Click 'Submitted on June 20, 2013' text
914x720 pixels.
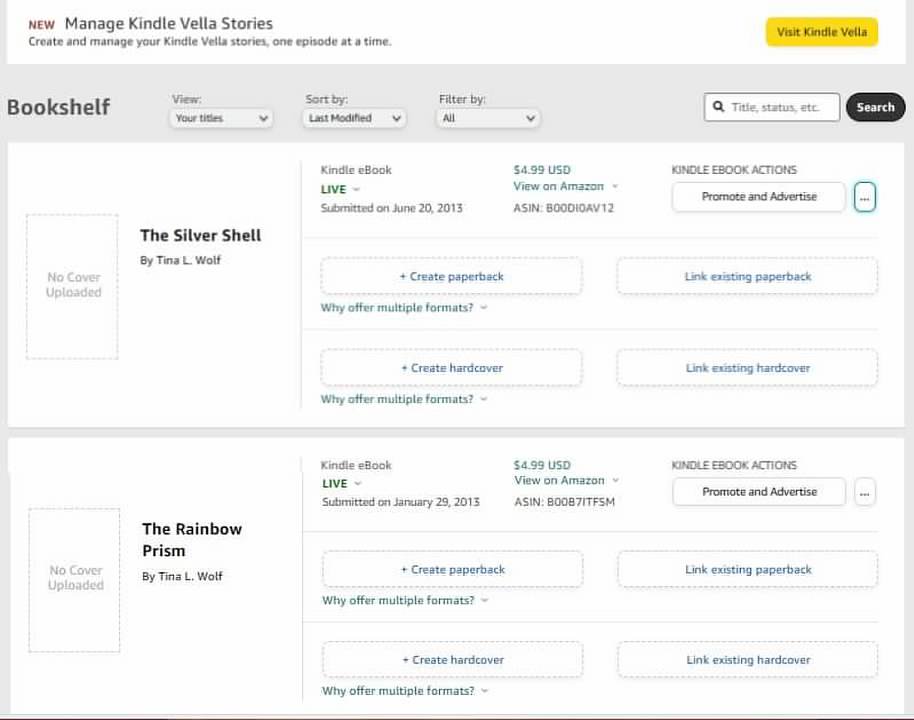click(391, 208)
